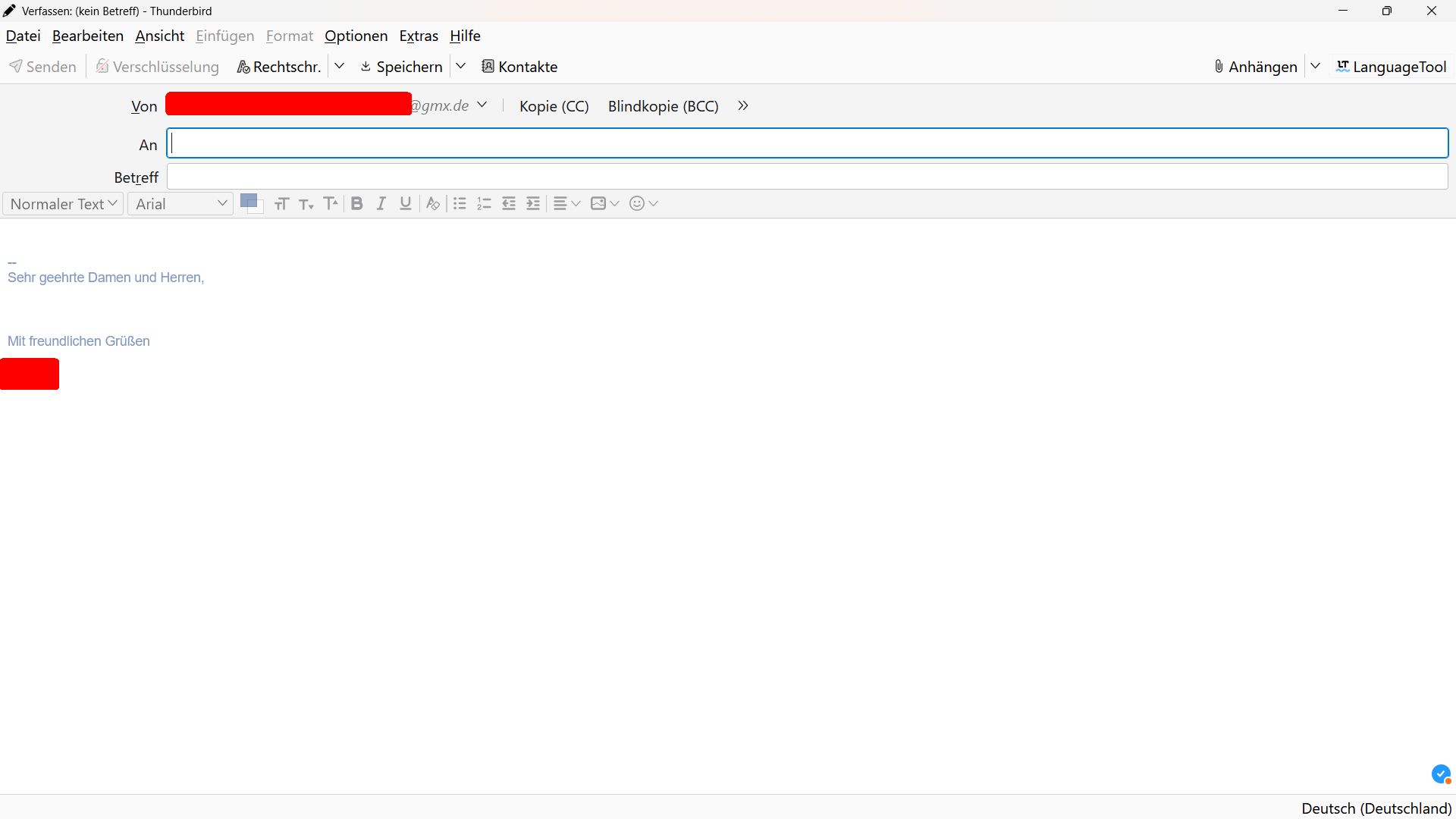Viewport: 1456px width, 819px height.
Task: Open the Extras menu
Action: tap(419, 36)
